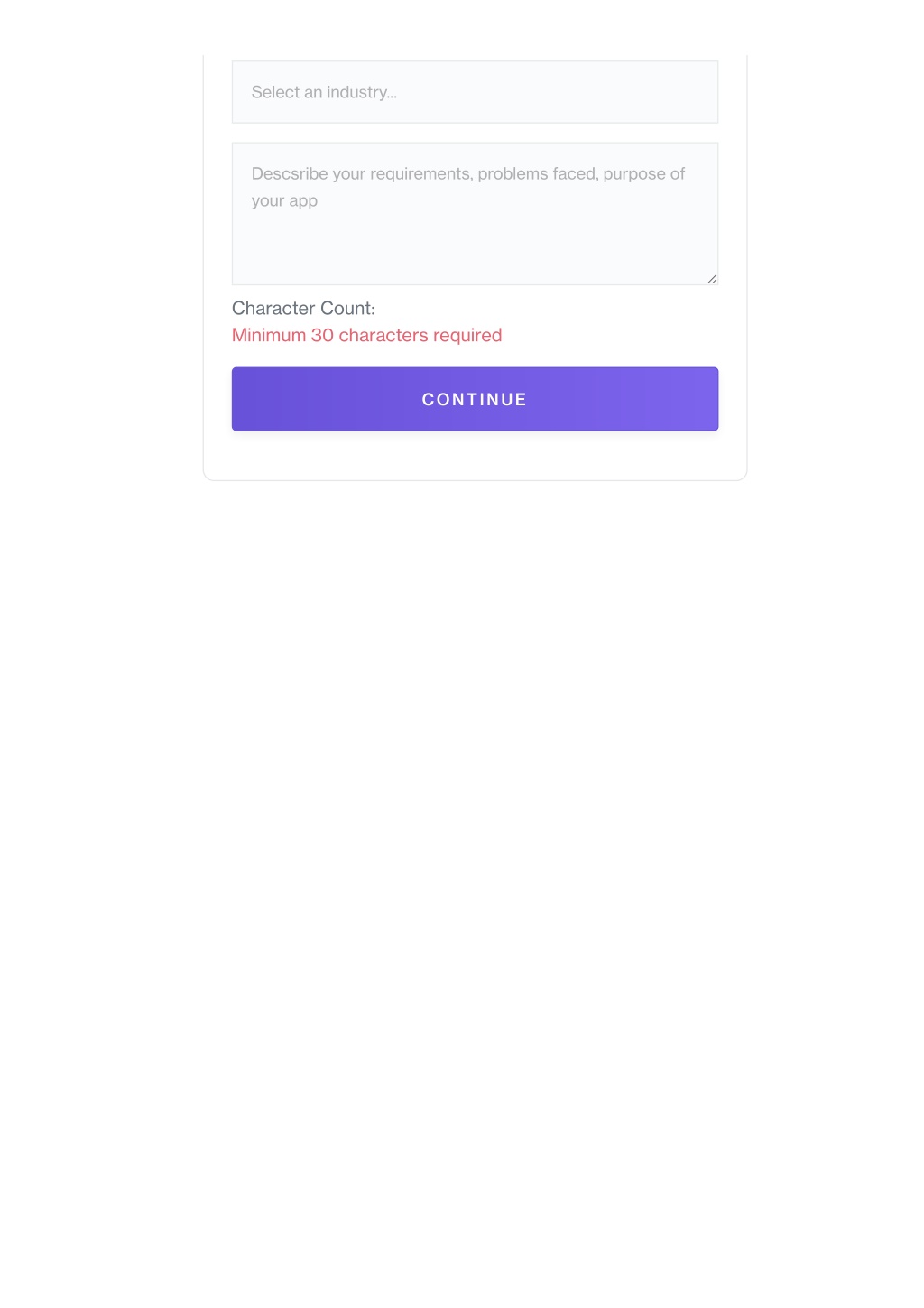Click the text area resize handle
Image resolution: width=924 pixels, height=1308 pixels.
pos(712,279)
